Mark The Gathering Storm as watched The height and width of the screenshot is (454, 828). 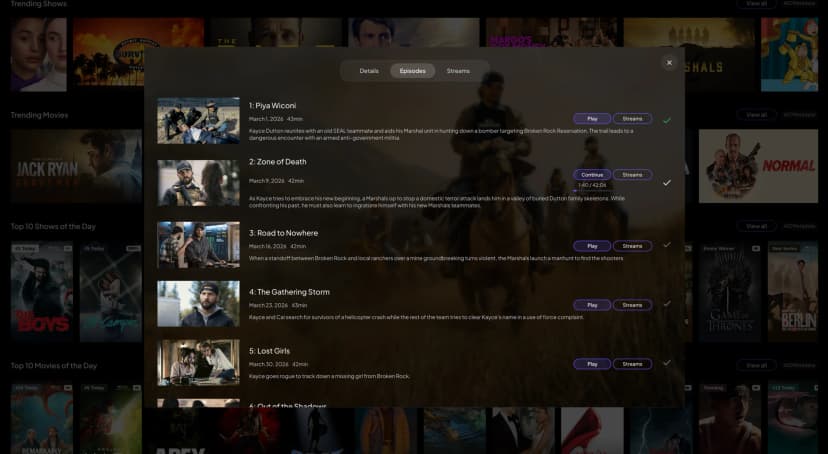(x=667, y=304)
